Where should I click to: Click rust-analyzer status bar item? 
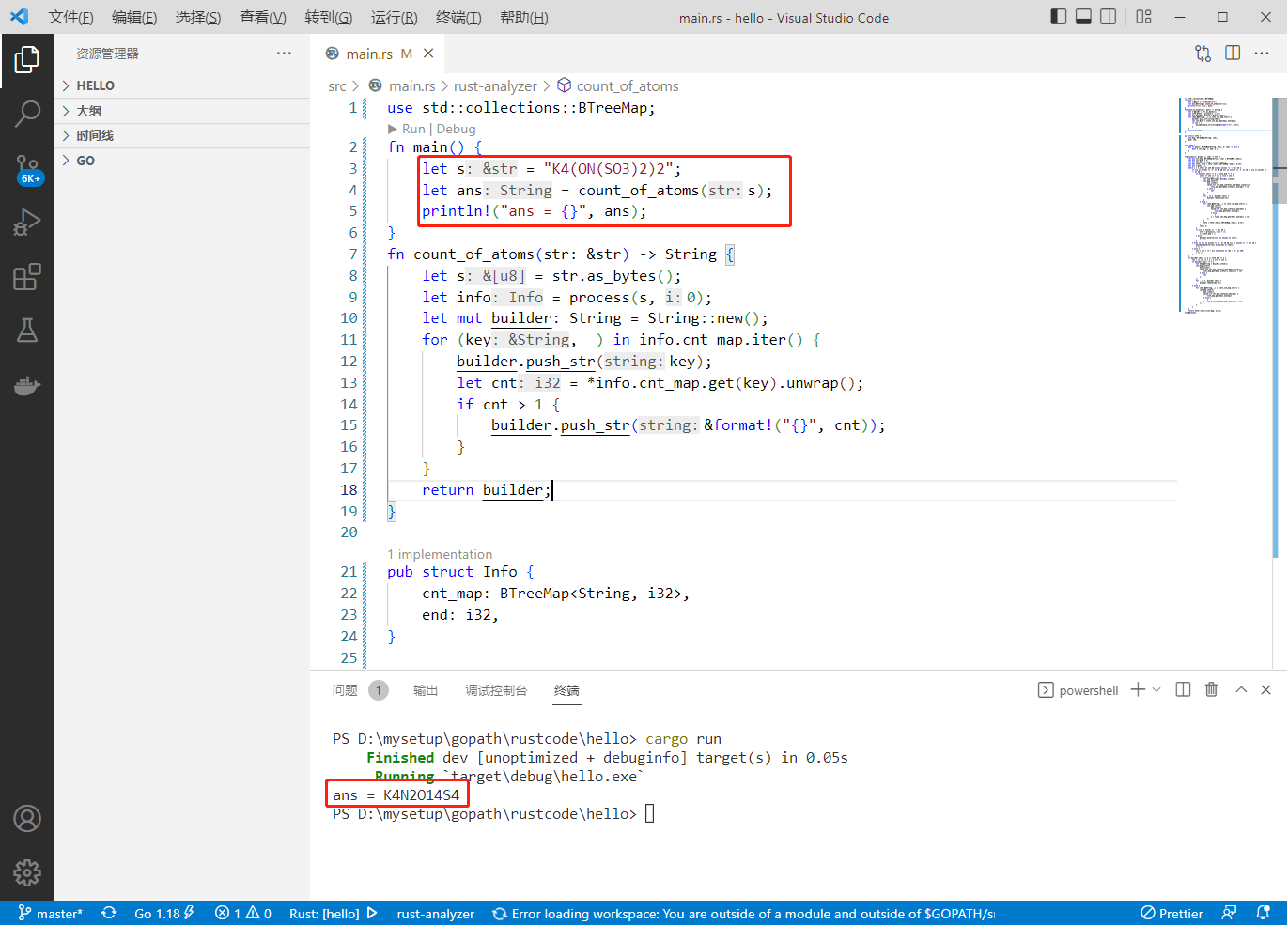[x=435, y=913]
